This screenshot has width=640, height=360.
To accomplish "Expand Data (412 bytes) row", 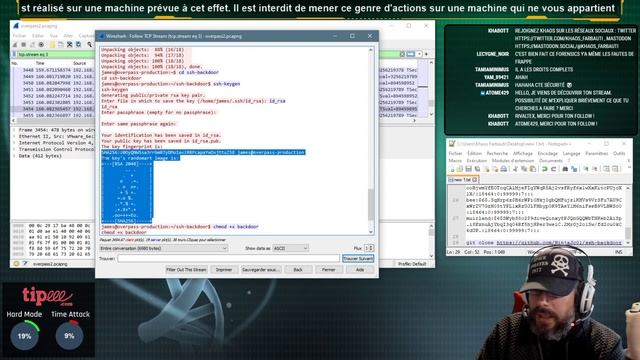I will tap(14, 156).
